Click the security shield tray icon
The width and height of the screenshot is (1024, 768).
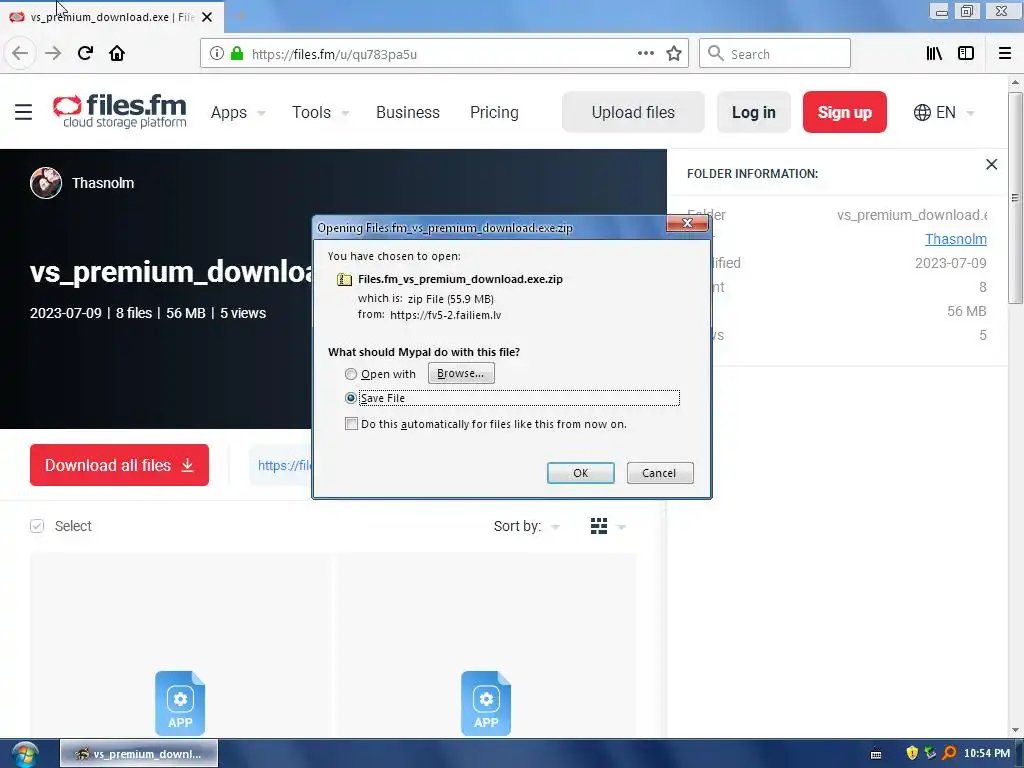pyautogui.click(x=912, y=753)
